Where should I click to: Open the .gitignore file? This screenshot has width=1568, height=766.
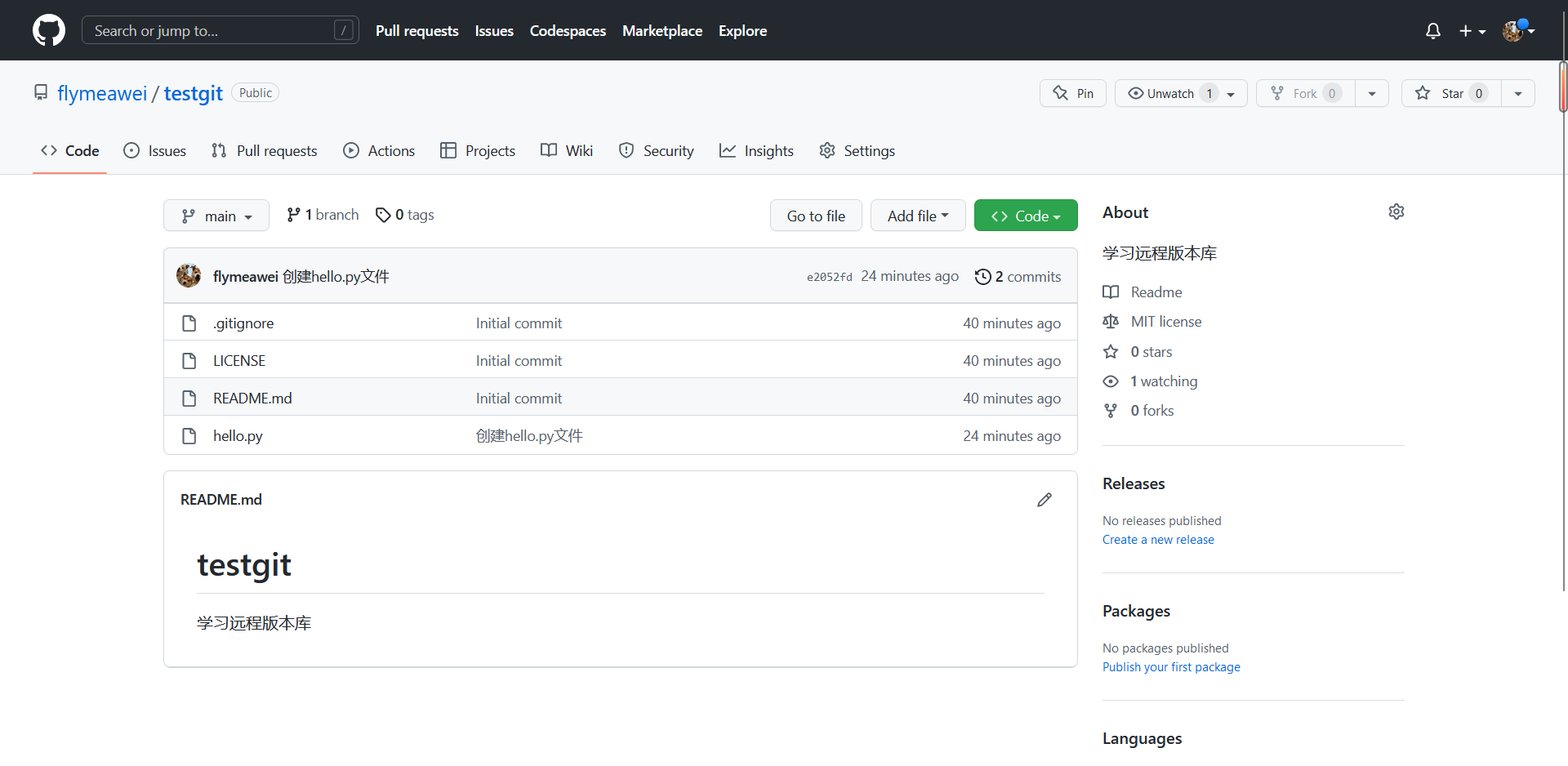pyautogui.click(x=243, y=323)
